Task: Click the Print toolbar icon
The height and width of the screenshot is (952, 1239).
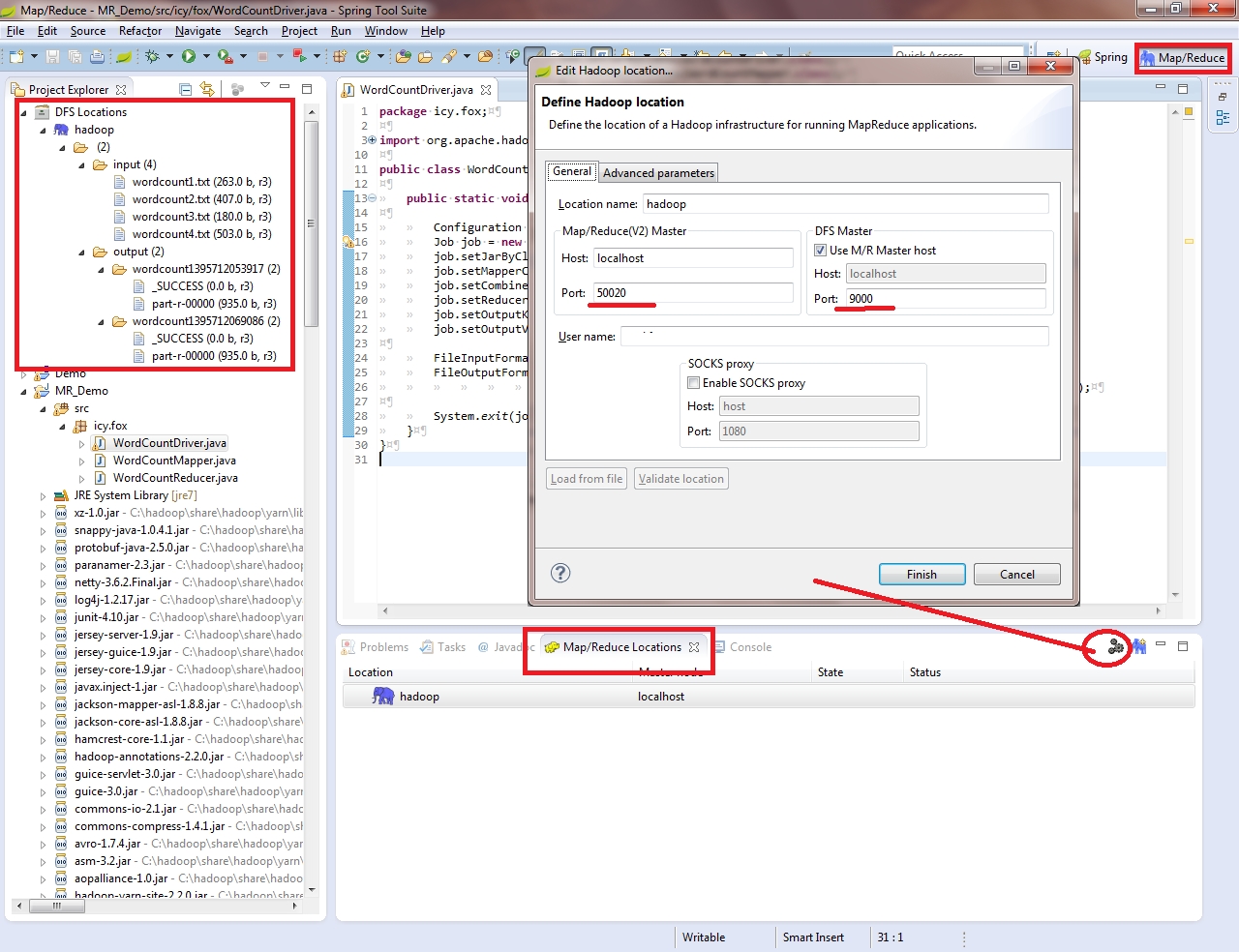Action: (x=97, y=57)
